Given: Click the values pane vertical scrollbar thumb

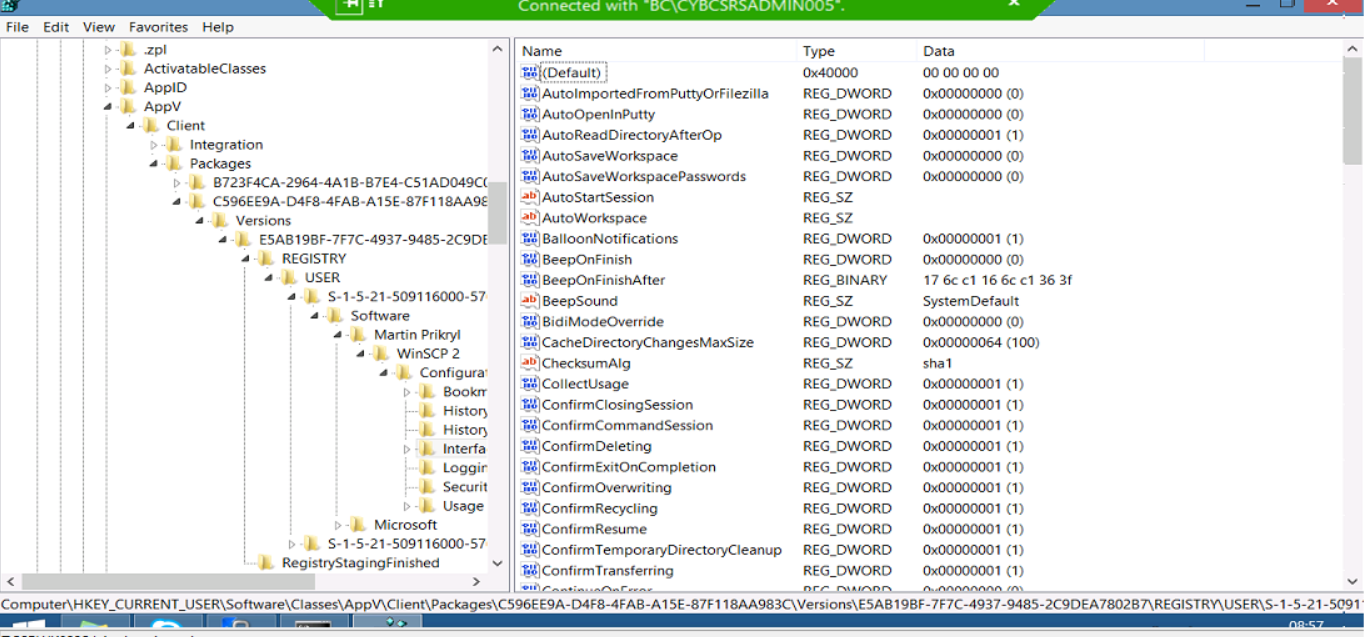Looking at the screenshot, I should [1353, 110].
